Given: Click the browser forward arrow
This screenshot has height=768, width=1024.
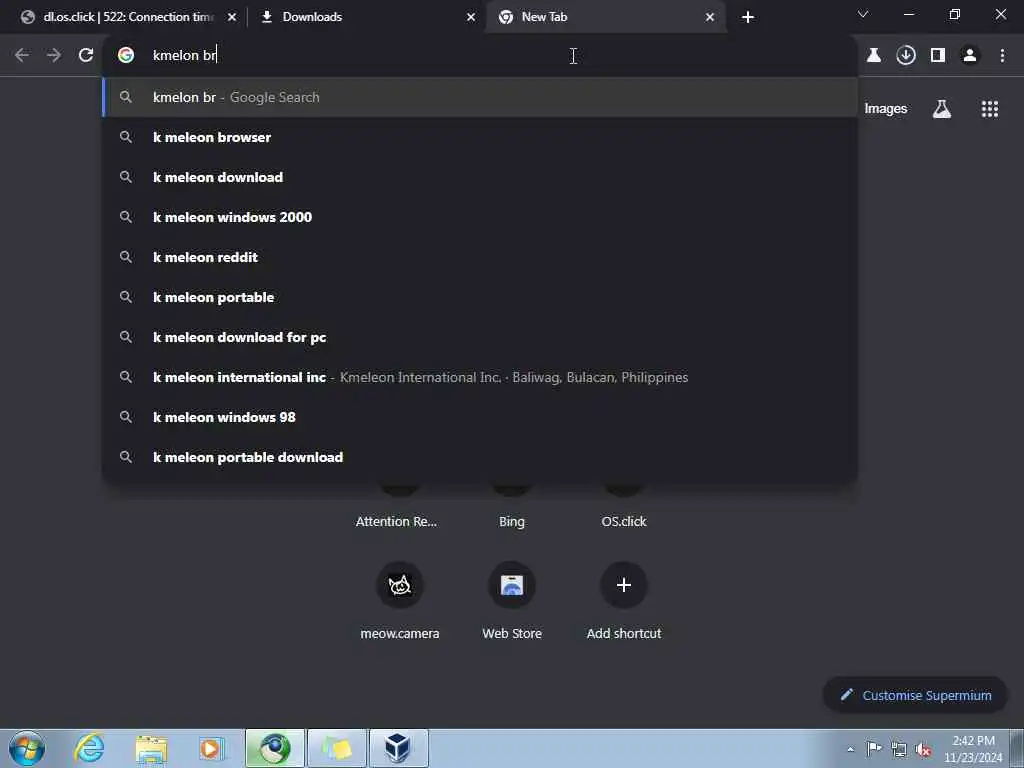Looking at the screenshot, I should click(x=54, y=56).
